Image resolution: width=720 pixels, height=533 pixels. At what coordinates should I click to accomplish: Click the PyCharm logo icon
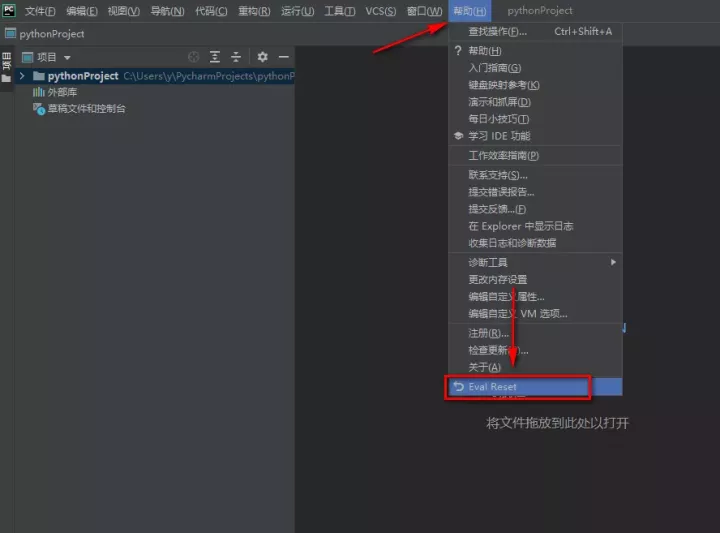9,10
